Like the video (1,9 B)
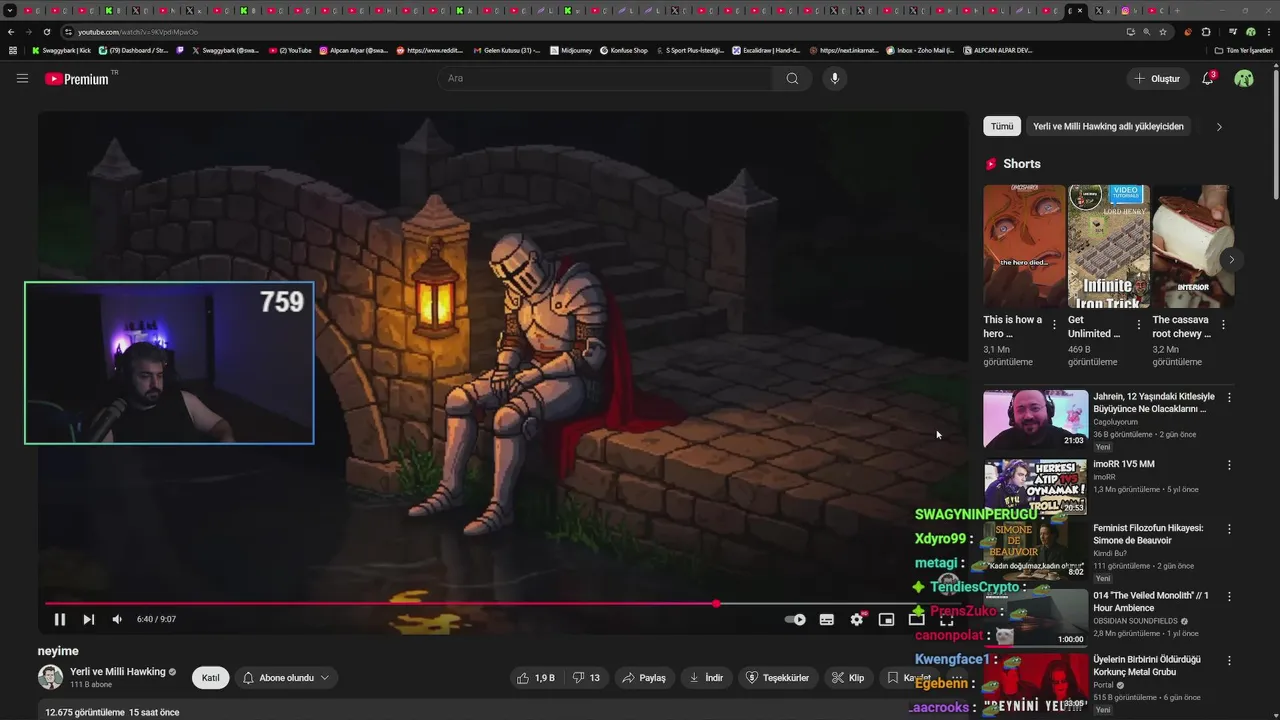This screenshot has width=1280, height=720. [535, 677]
